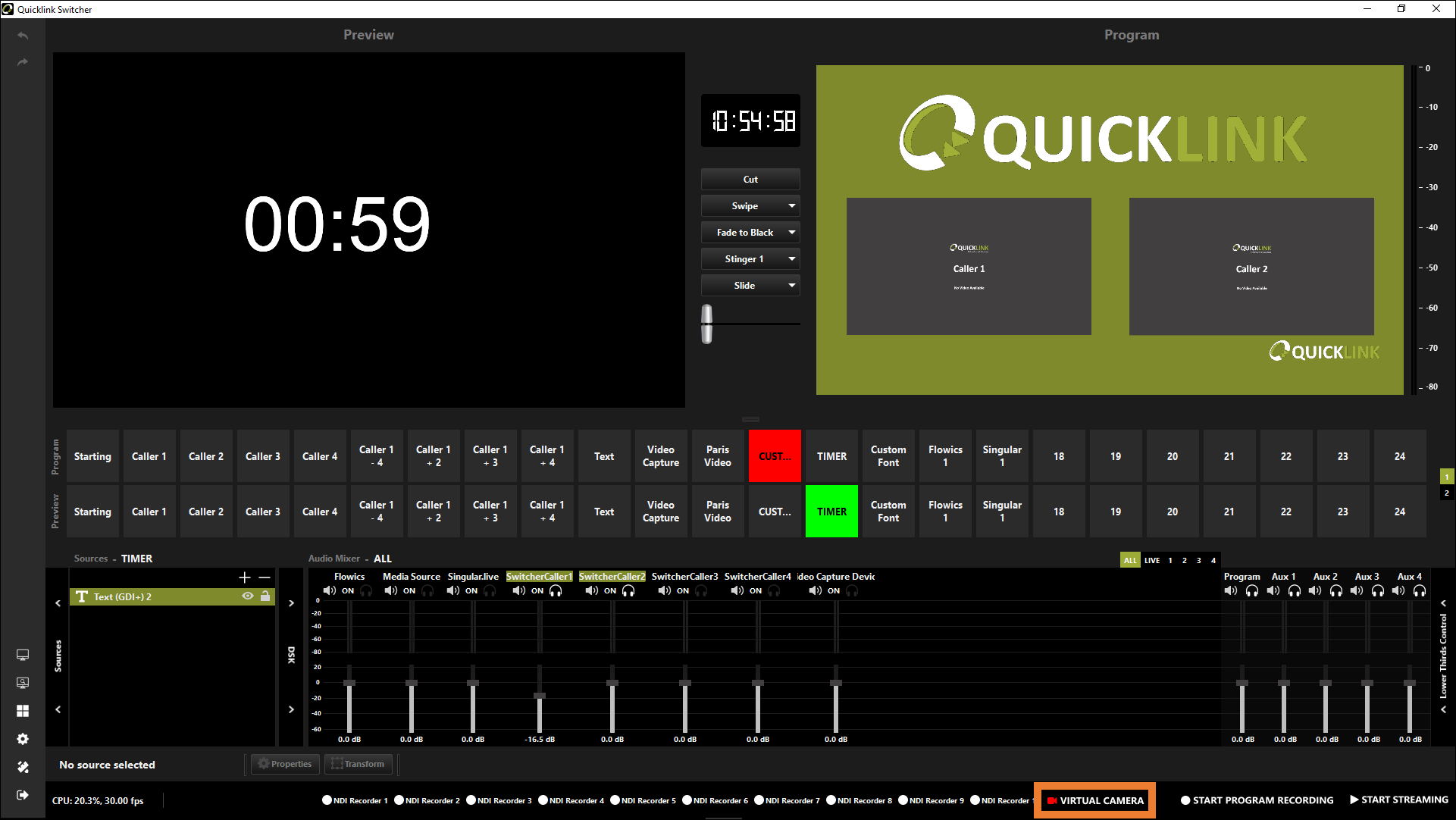Open the grid layout icon in sidebar

coord(23,711)
